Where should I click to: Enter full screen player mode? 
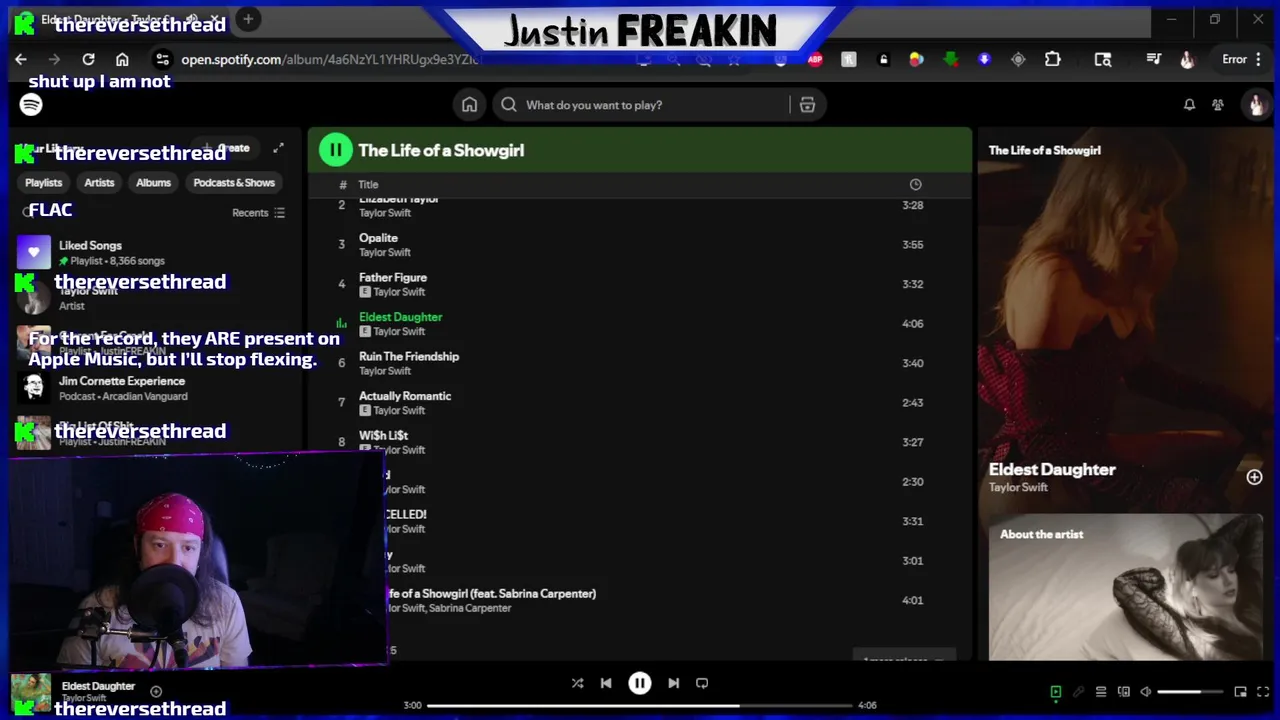click(x=1263, y=692)
